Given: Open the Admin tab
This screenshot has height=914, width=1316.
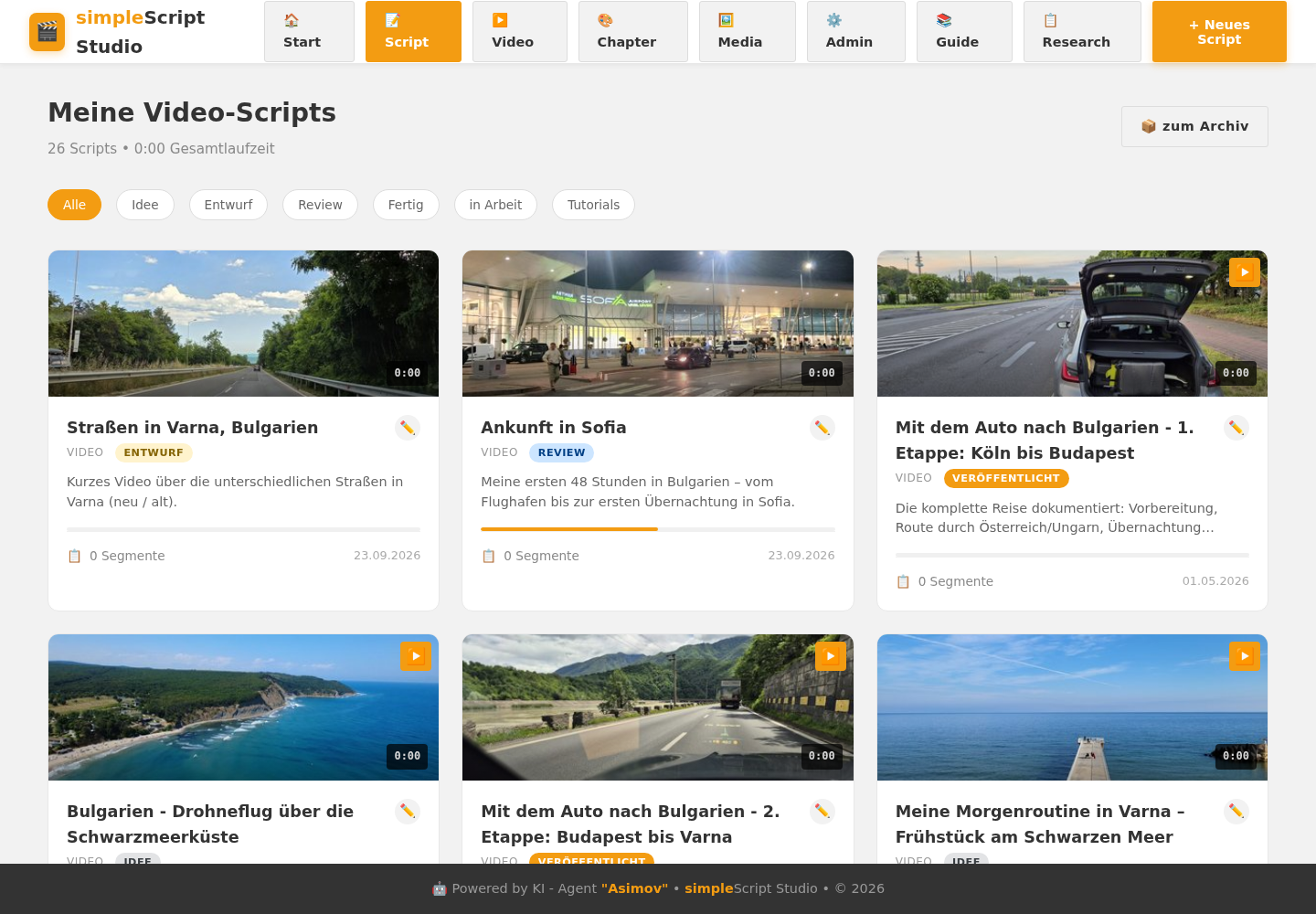Looking at the screenshot, I should 856,32.
